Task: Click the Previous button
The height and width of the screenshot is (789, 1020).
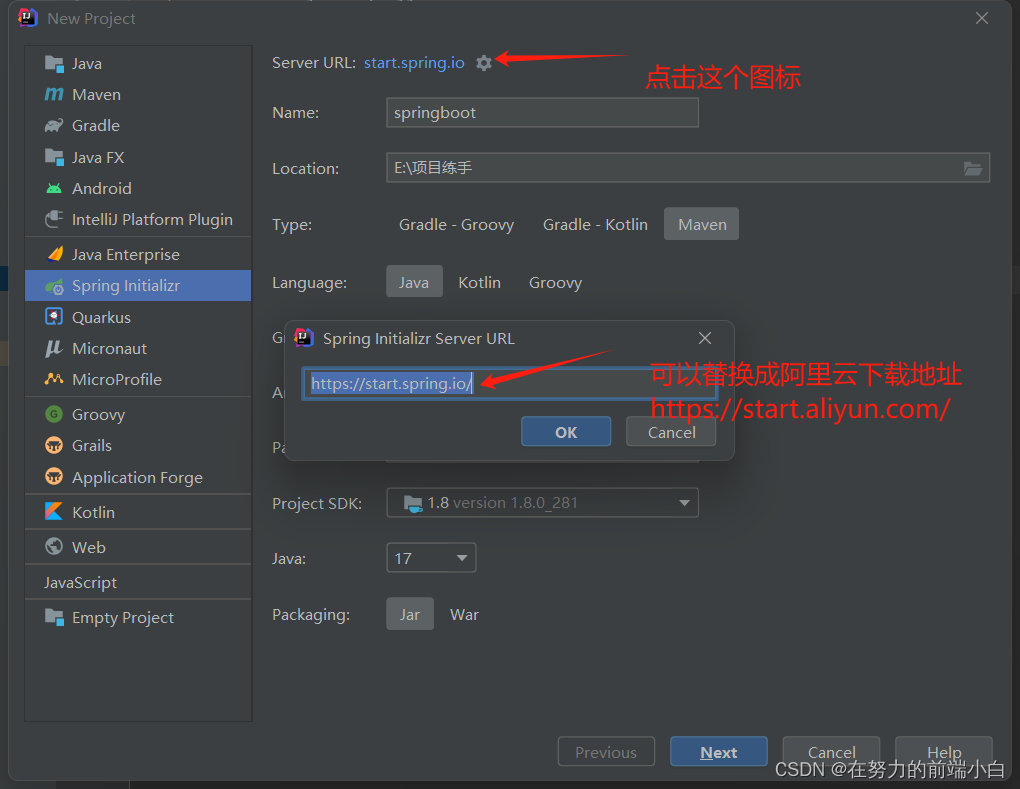Action: 606,752
